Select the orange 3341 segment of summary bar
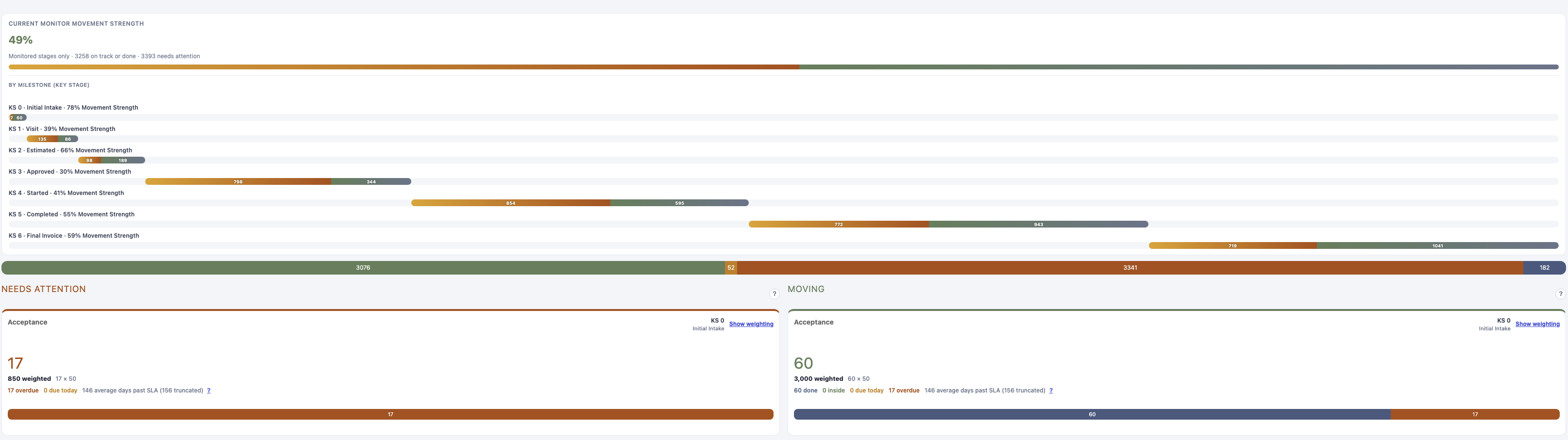1568x440 pixels. [x=1130, y=267]
